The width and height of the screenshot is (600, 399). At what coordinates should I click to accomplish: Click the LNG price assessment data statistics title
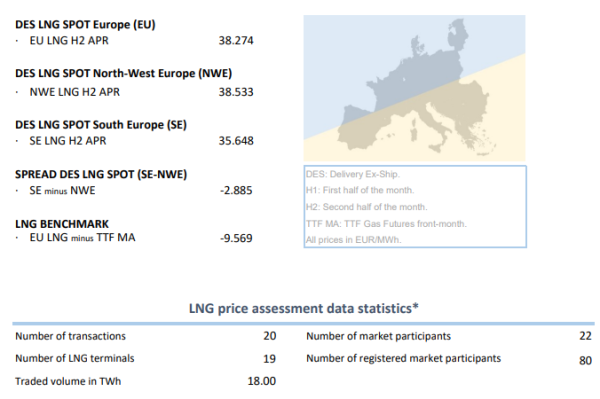(304, 308)
